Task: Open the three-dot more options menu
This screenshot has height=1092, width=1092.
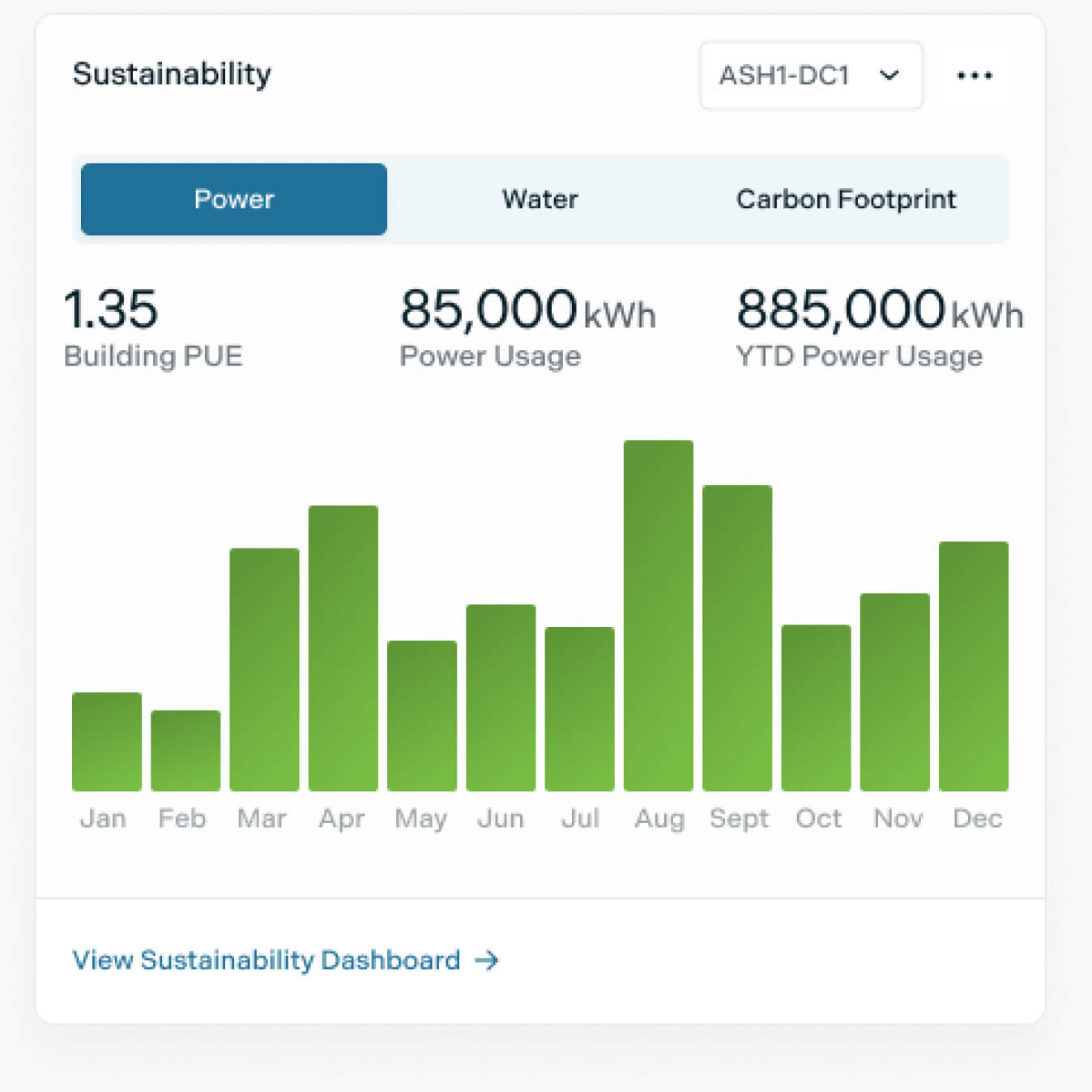Action: (x=974, y=75)
